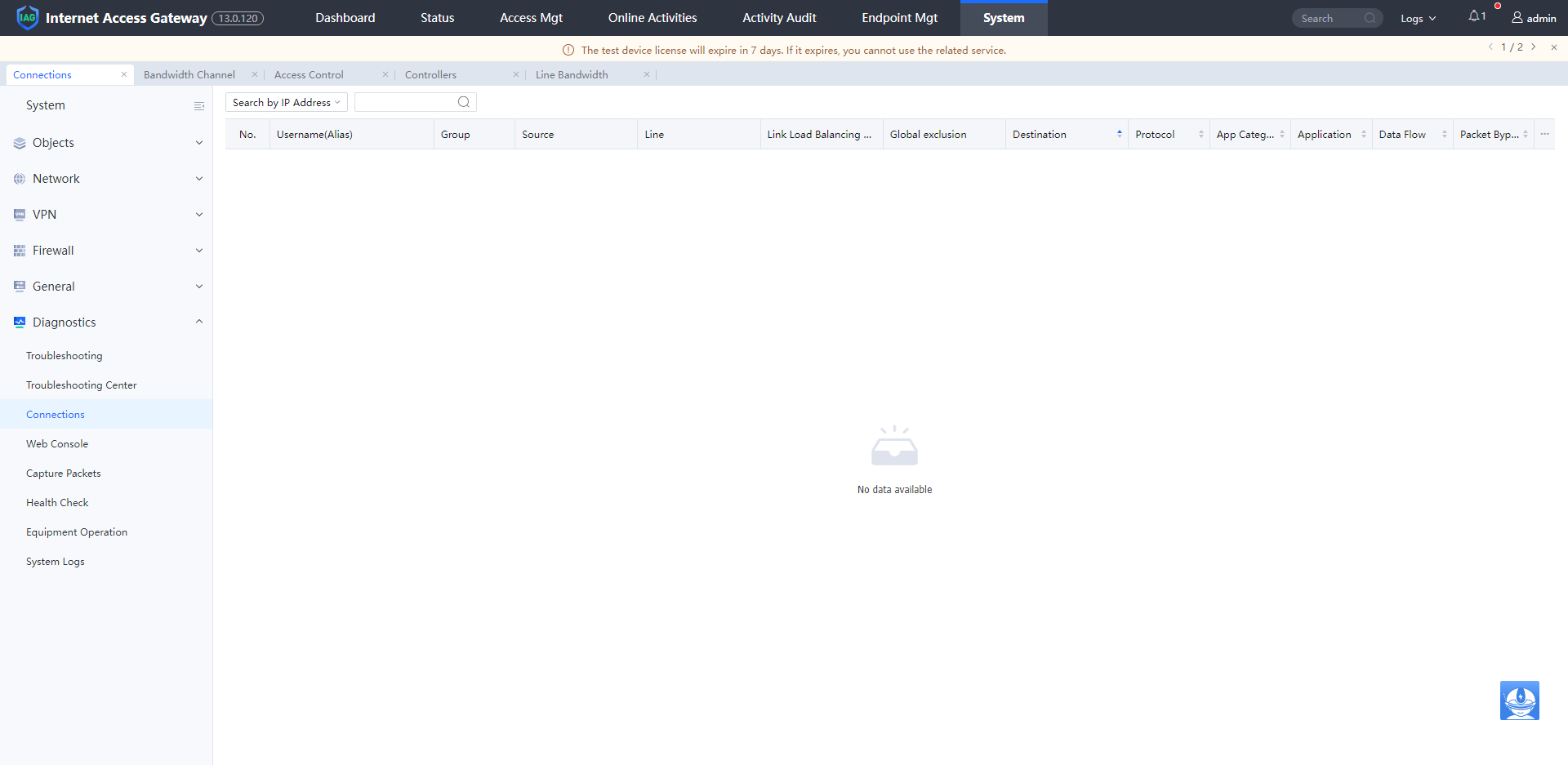Open the admin user account menu
The height and width of the screenshot is (765, 1568).
point(1533,18)
